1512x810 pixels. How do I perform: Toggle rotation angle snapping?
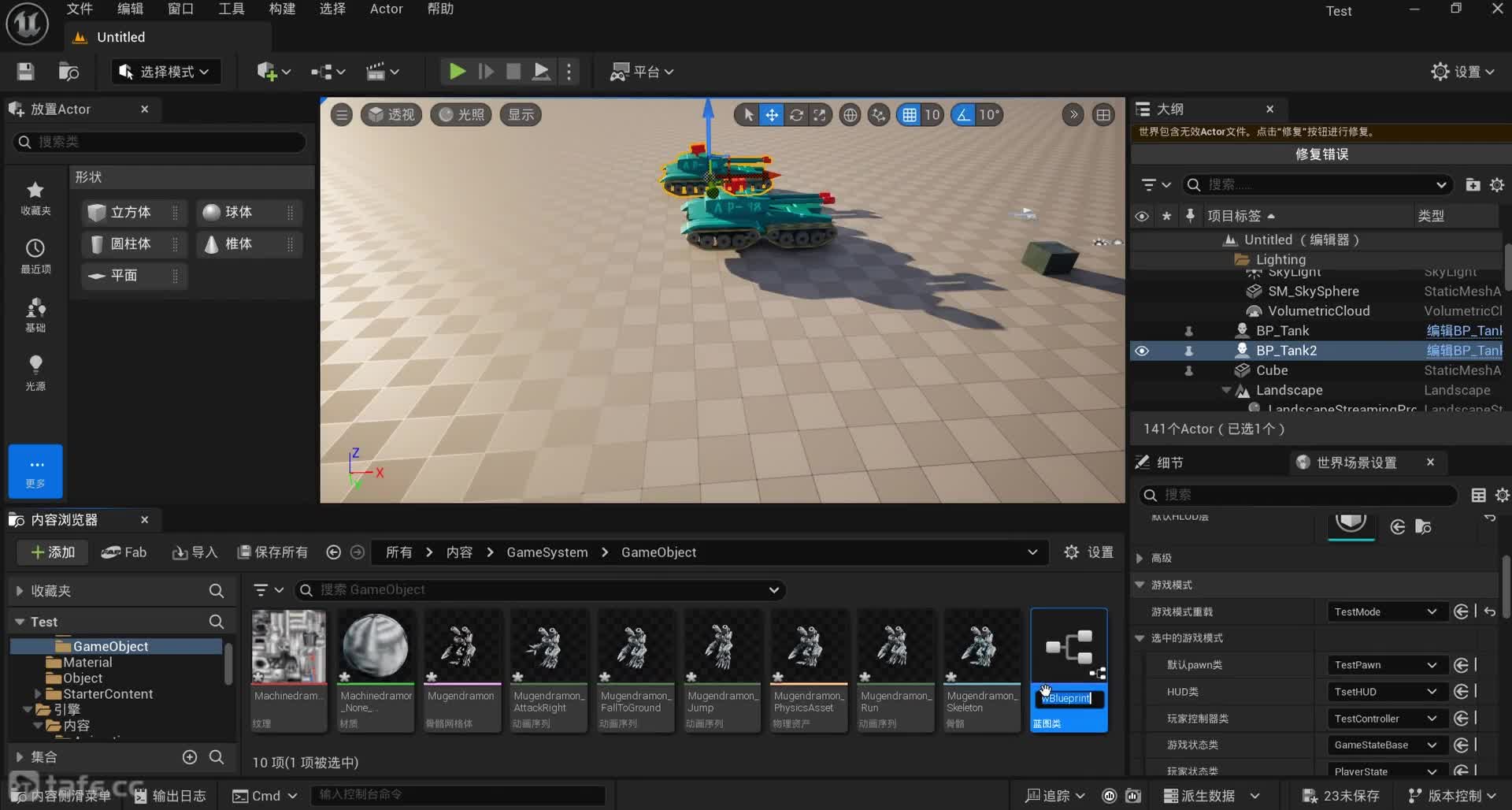click(963, 115)
